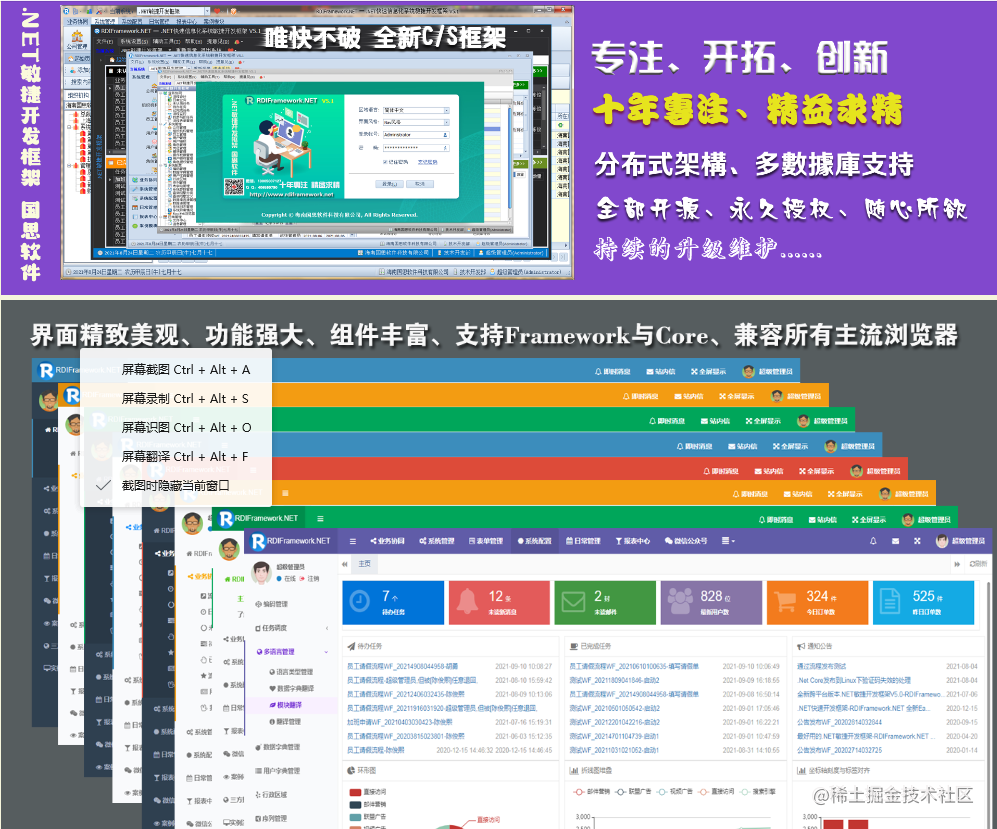
Task: Click 站内信 in top blue window header
Action: 661,371
